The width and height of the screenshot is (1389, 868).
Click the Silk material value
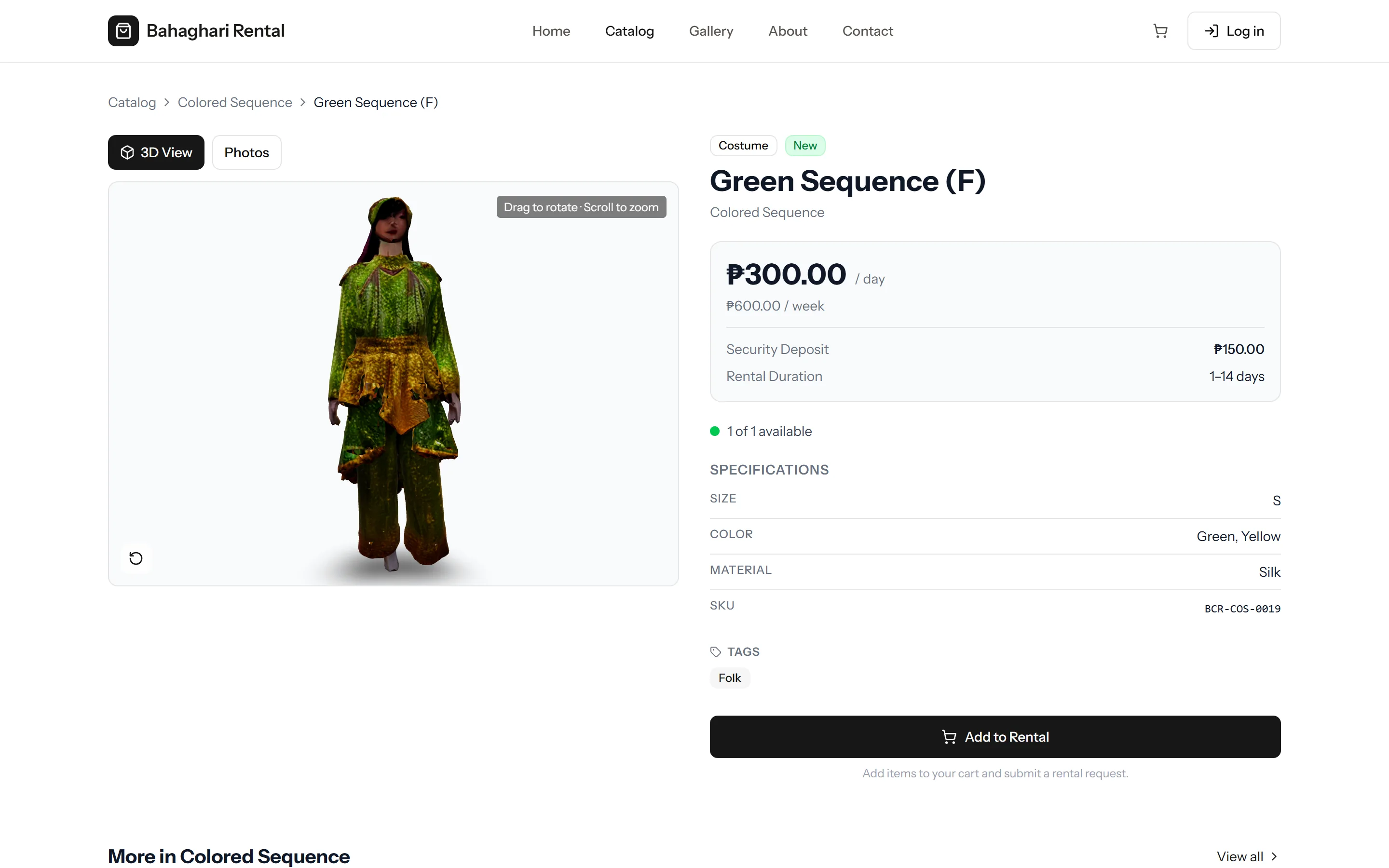(1269, 572)
